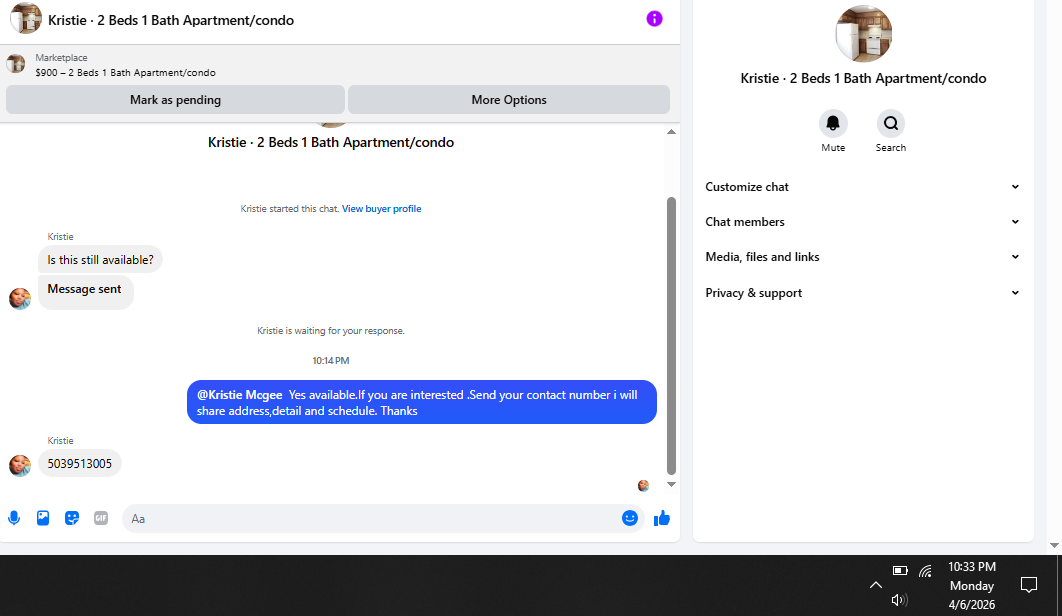
Task: Open emoji picker in message box
Action: click(x=630, y=518)
